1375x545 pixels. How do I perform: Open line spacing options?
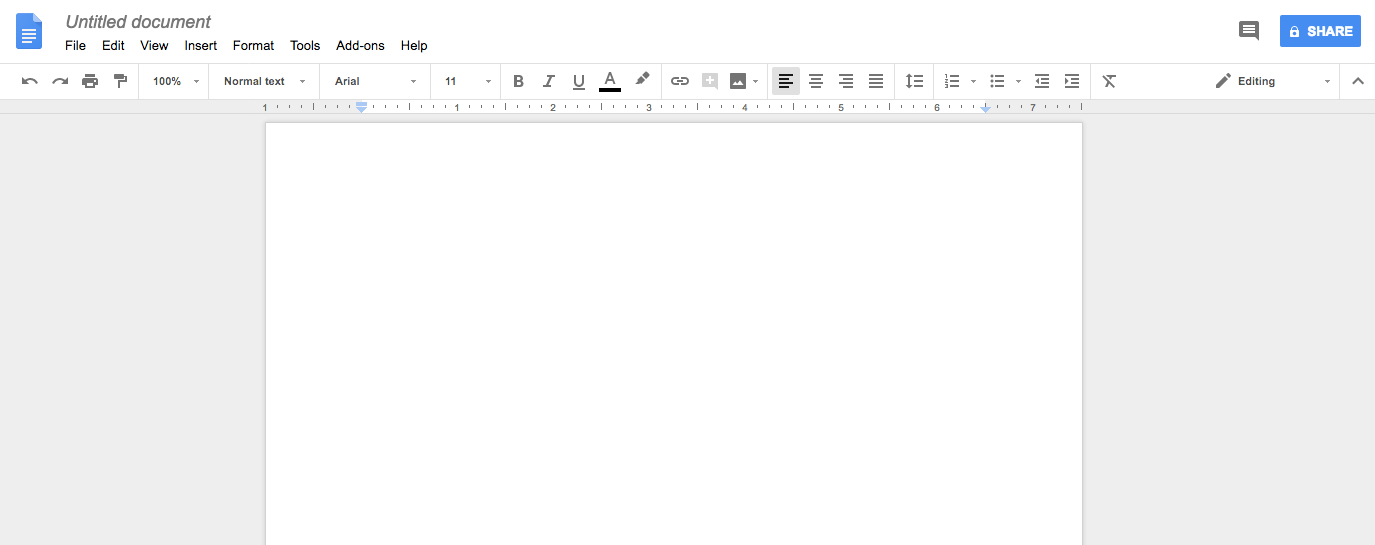click(x=914, y=81)
